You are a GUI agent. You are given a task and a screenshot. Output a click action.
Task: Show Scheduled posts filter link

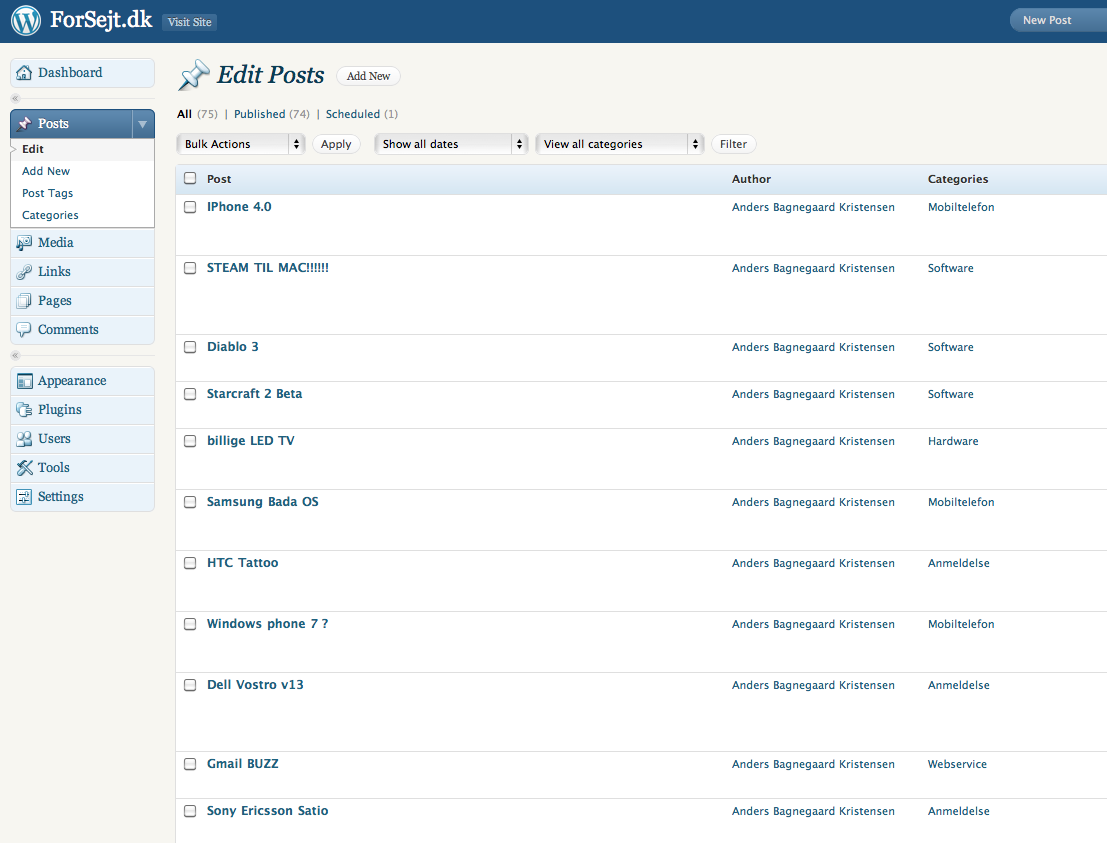[352, 114]
